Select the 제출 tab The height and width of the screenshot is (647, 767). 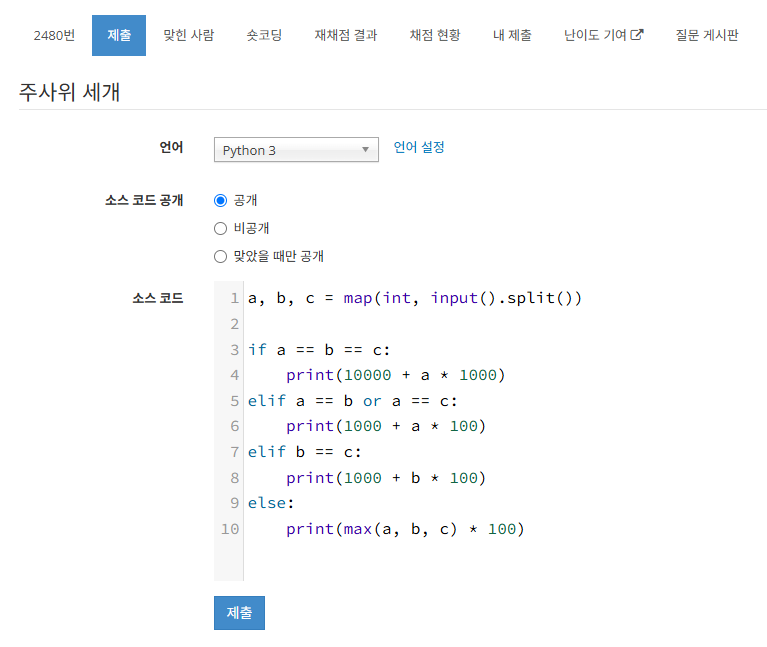coord(119,35)
